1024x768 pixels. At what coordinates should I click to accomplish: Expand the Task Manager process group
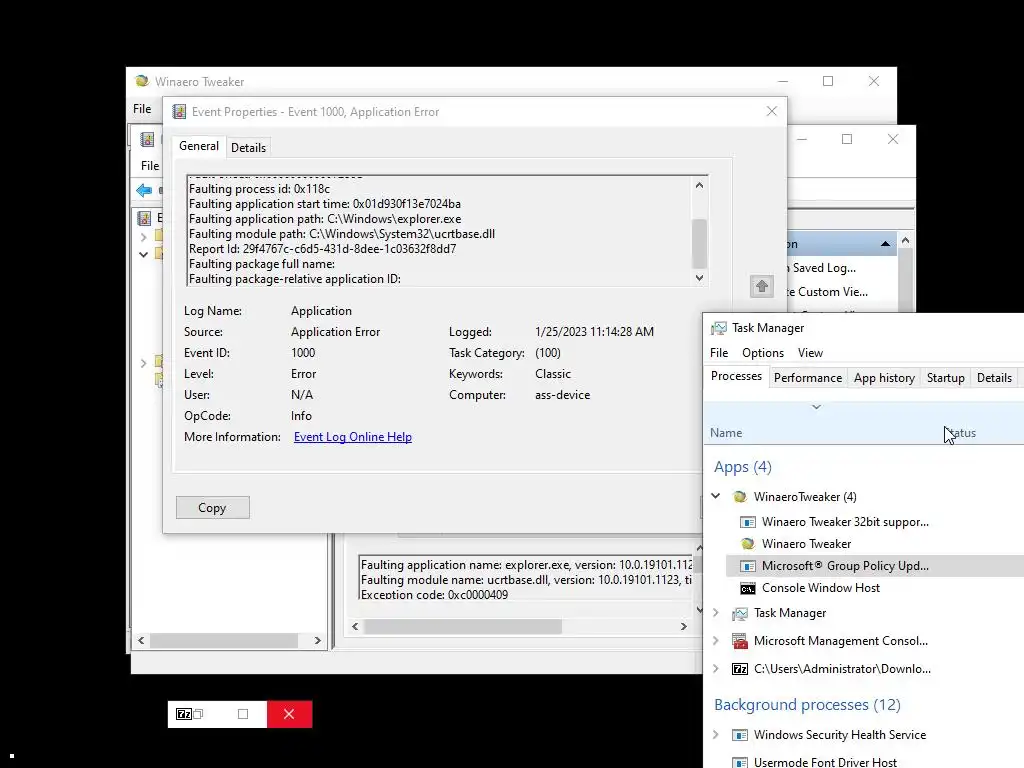tap(716, 613)
